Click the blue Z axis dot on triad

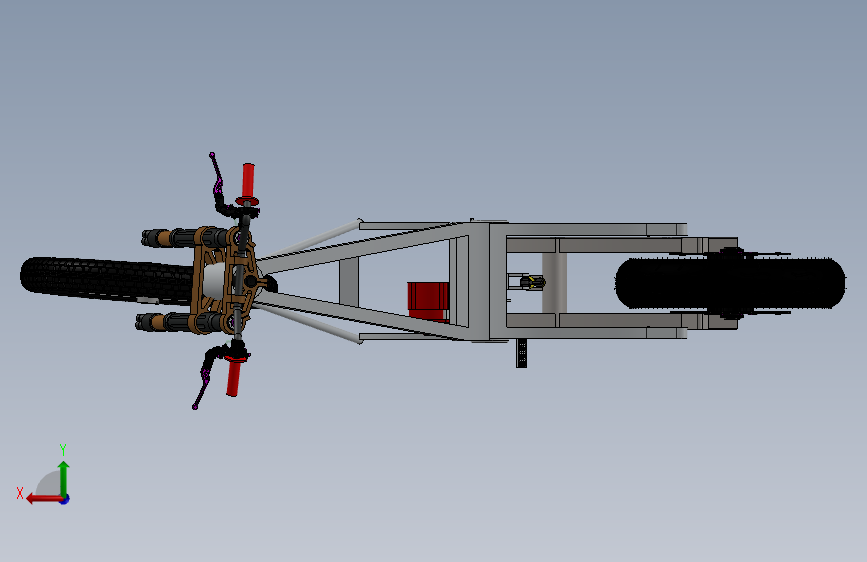65,500
